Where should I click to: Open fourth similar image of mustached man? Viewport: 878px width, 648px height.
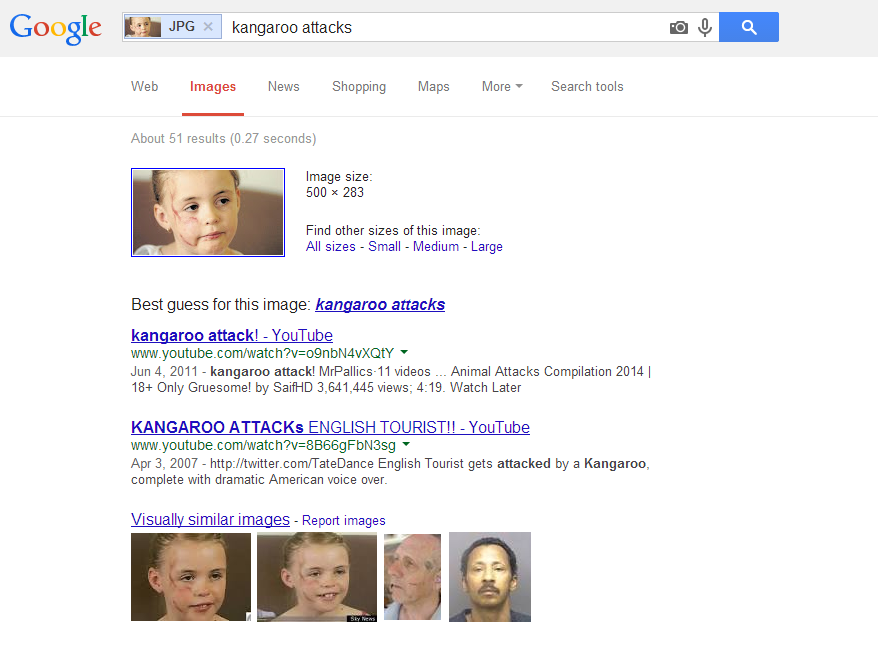(490, 577)
